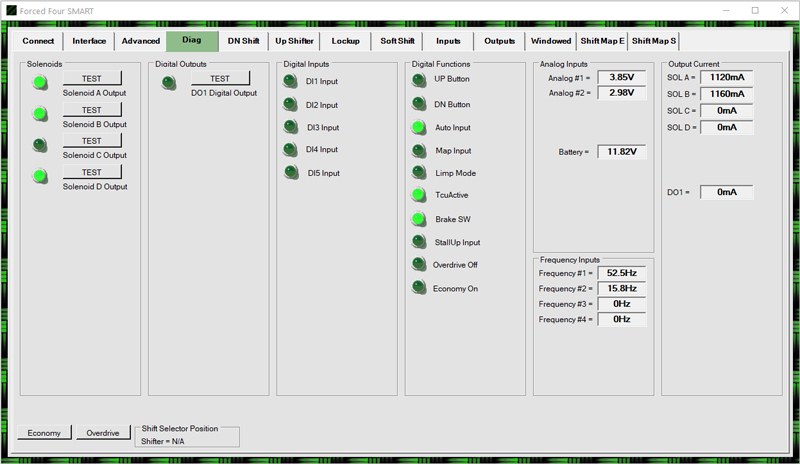Select the Battery voltage field
This screenshot has height=464, width=800.
point(621,152)
